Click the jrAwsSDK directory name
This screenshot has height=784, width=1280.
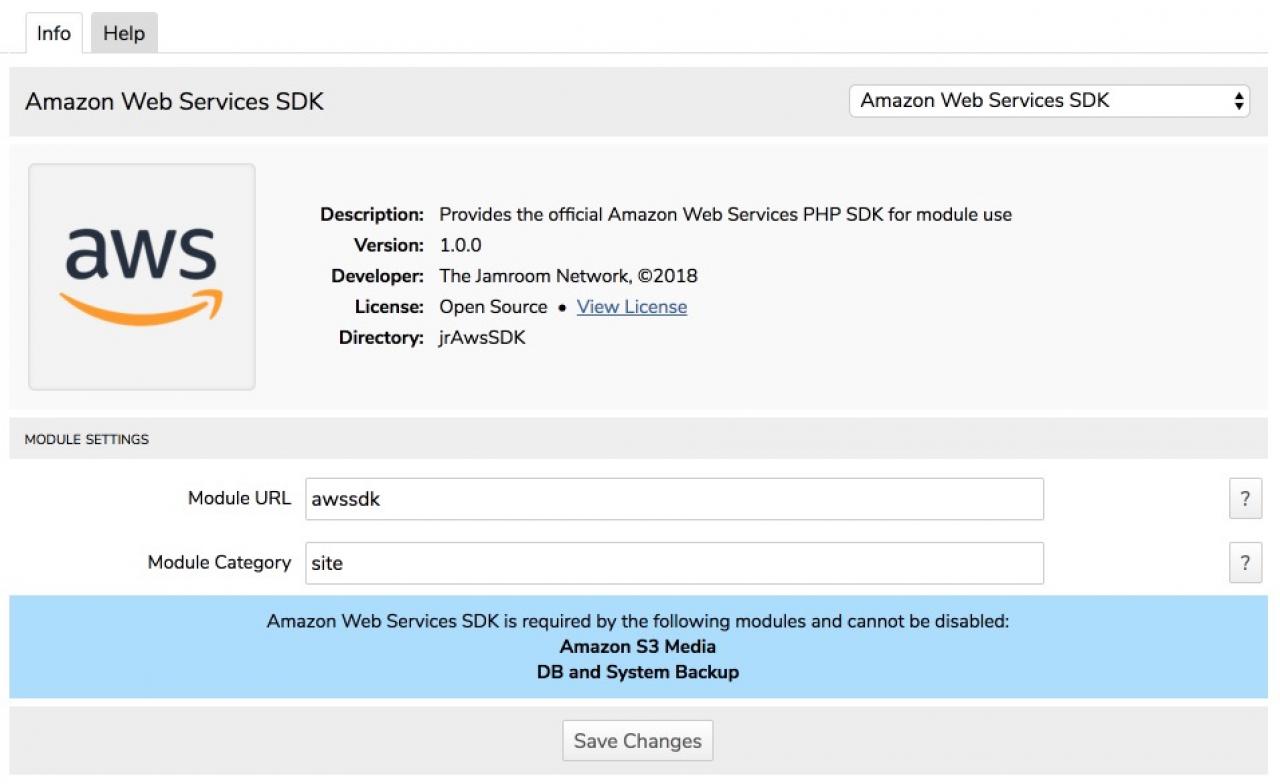pyautogui.click(x=482, y=337)
